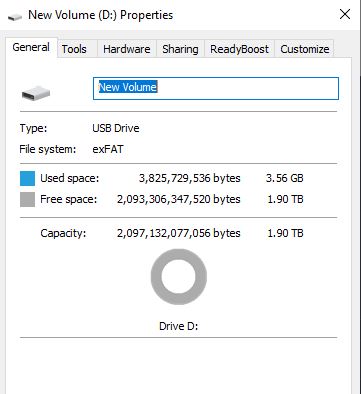
Task: Close the Properties dialog with X
Action: [345, 14]
